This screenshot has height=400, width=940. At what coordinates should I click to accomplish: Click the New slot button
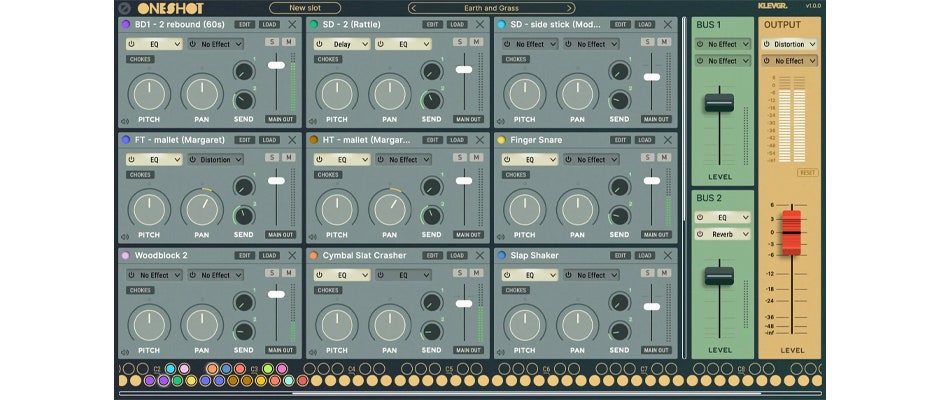click(304, 8)
